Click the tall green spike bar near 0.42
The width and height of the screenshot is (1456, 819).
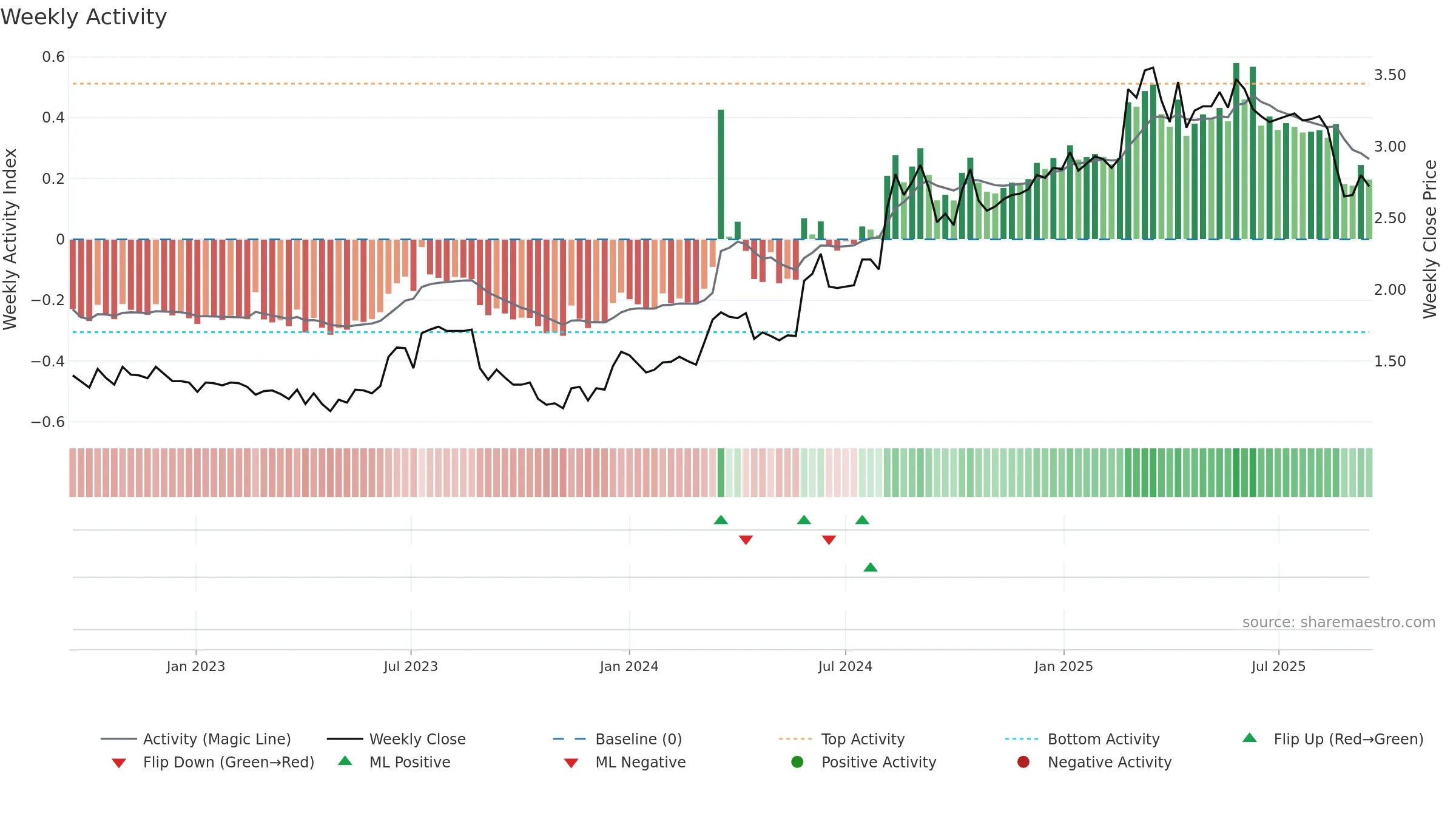(x=721, y=174)
